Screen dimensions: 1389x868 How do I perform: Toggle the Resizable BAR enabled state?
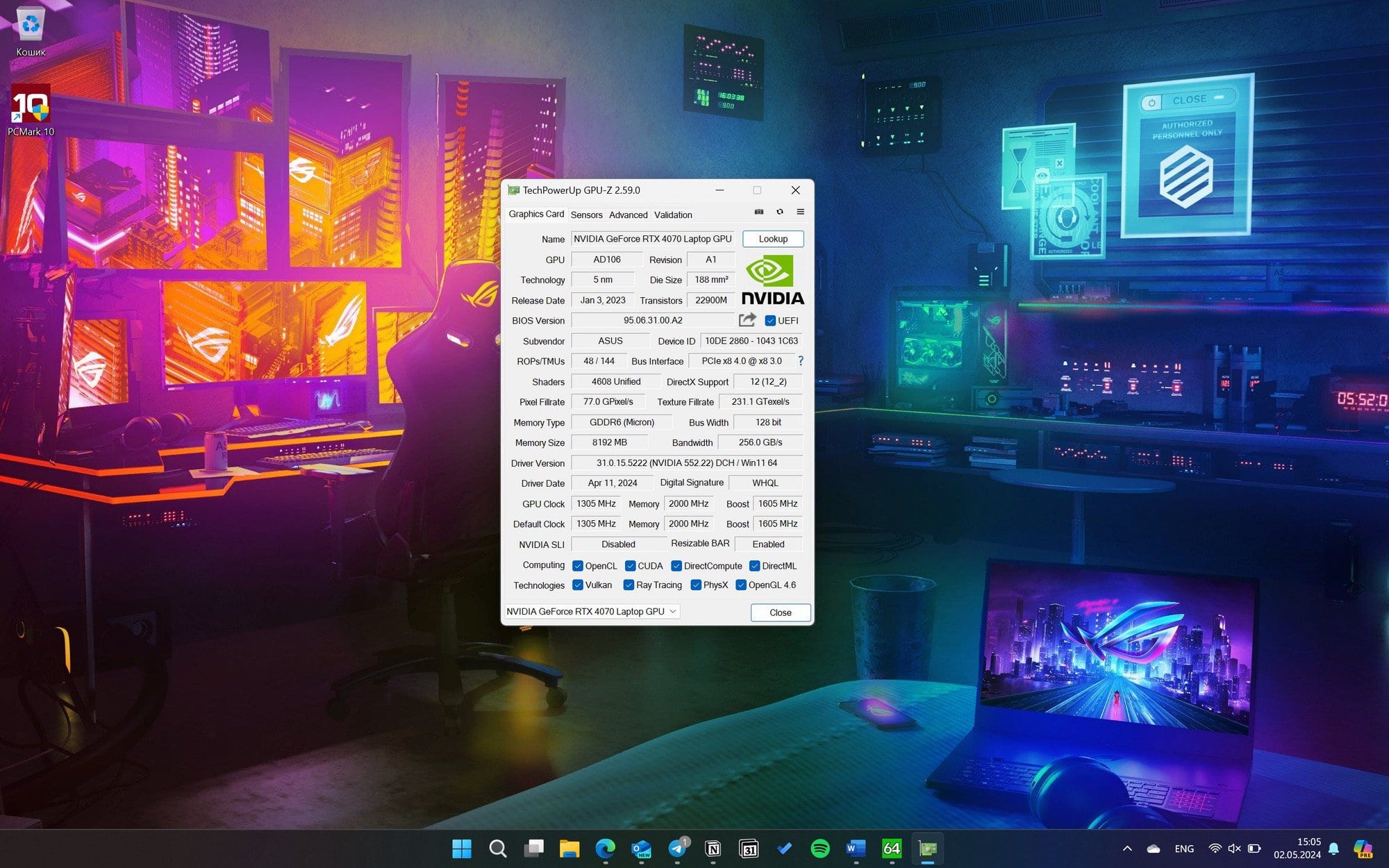pyautogui.click(x=768, y=544)
